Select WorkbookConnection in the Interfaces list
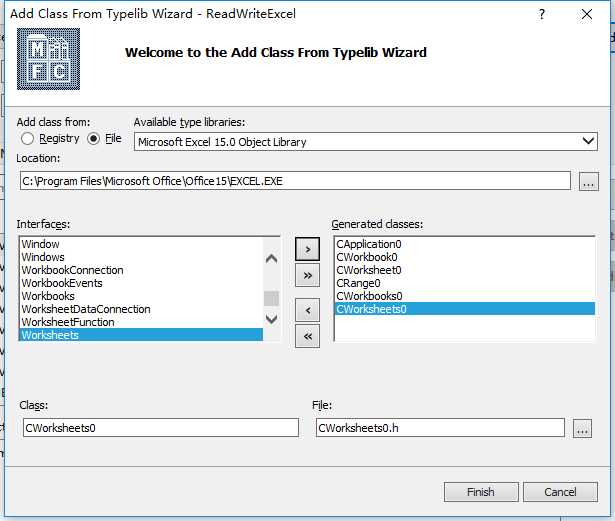 (x=141, y=270)
